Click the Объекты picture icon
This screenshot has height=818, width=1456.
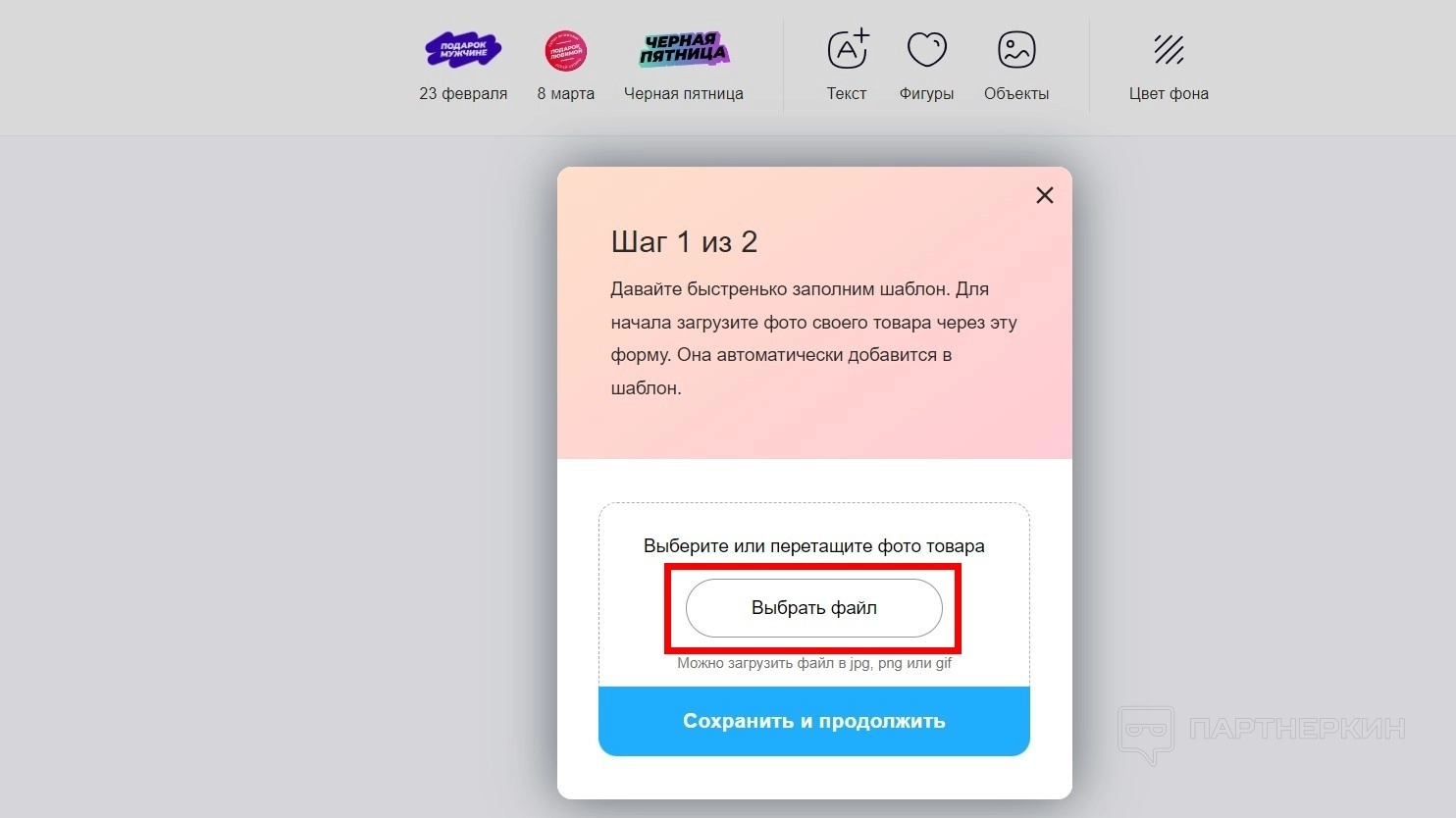pos(1016,49)
